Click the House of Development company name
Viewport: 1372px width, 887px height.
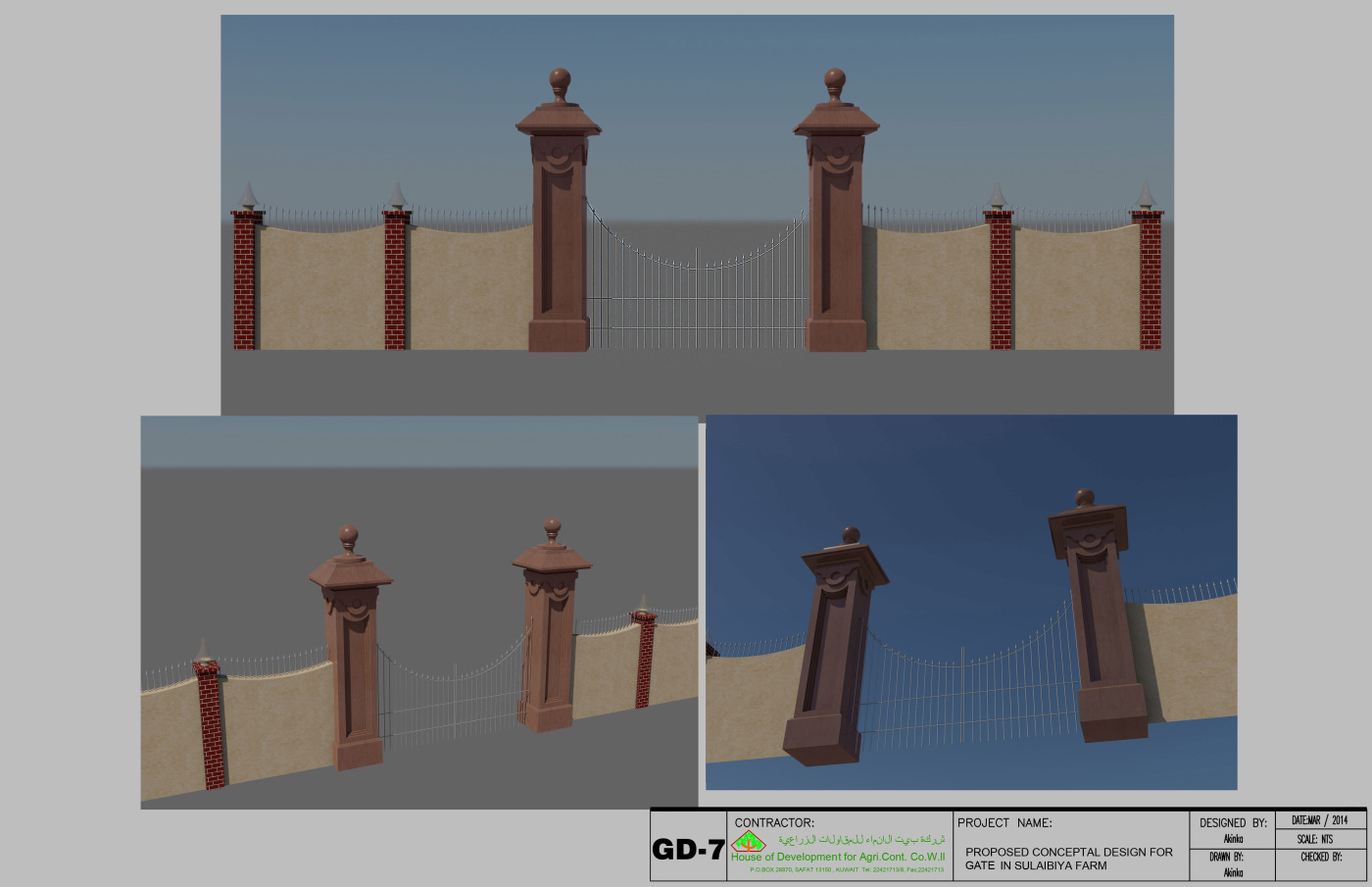tap(838, 857)
